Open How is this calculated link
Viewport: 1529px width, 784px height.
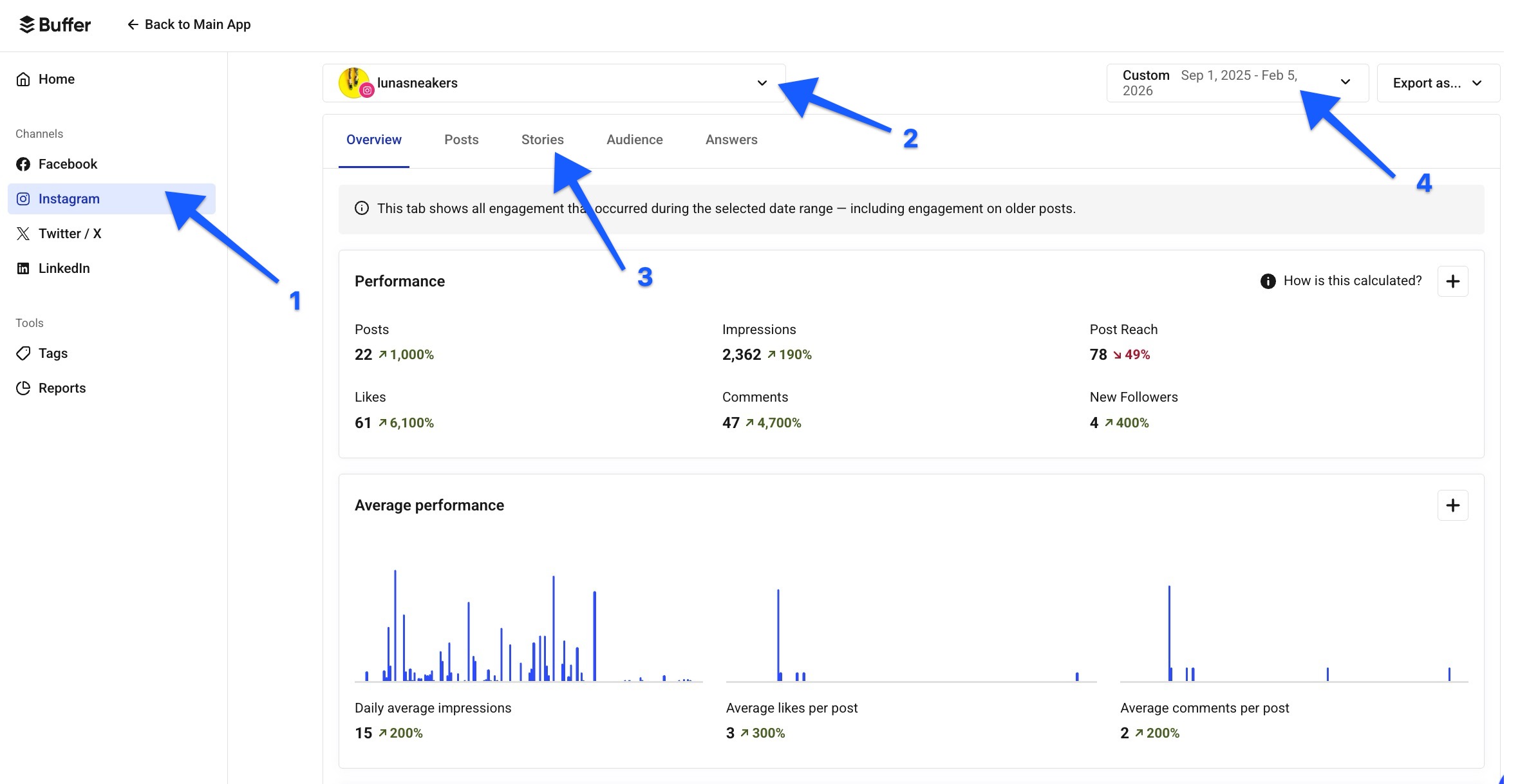click(1353, 281)
